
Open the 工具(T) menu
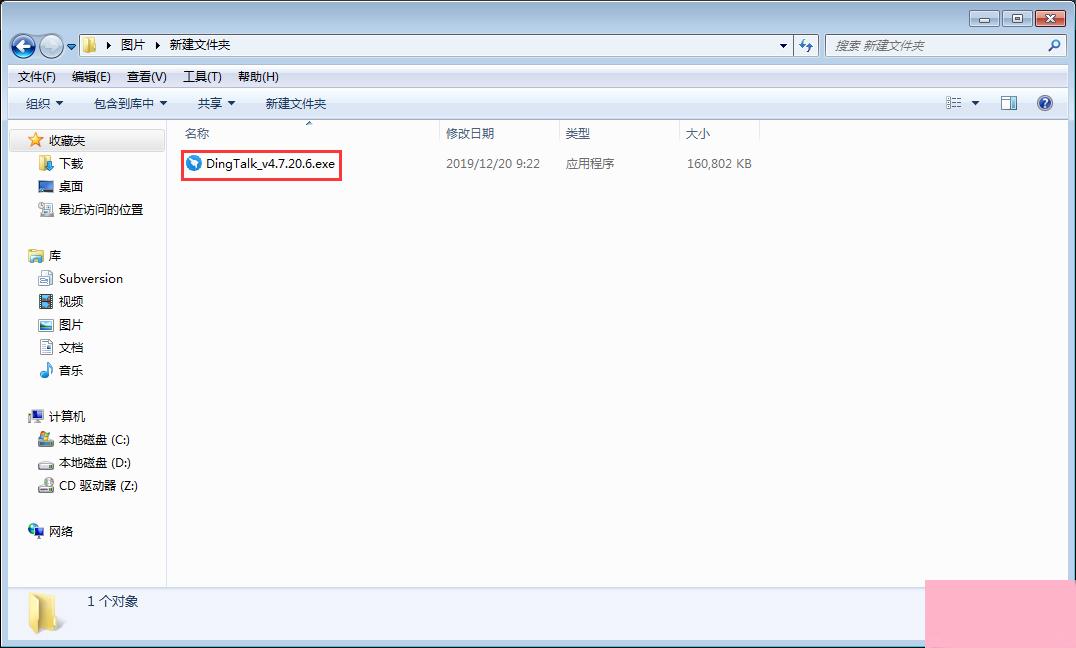pyautogui.click(x=202, y=77)
